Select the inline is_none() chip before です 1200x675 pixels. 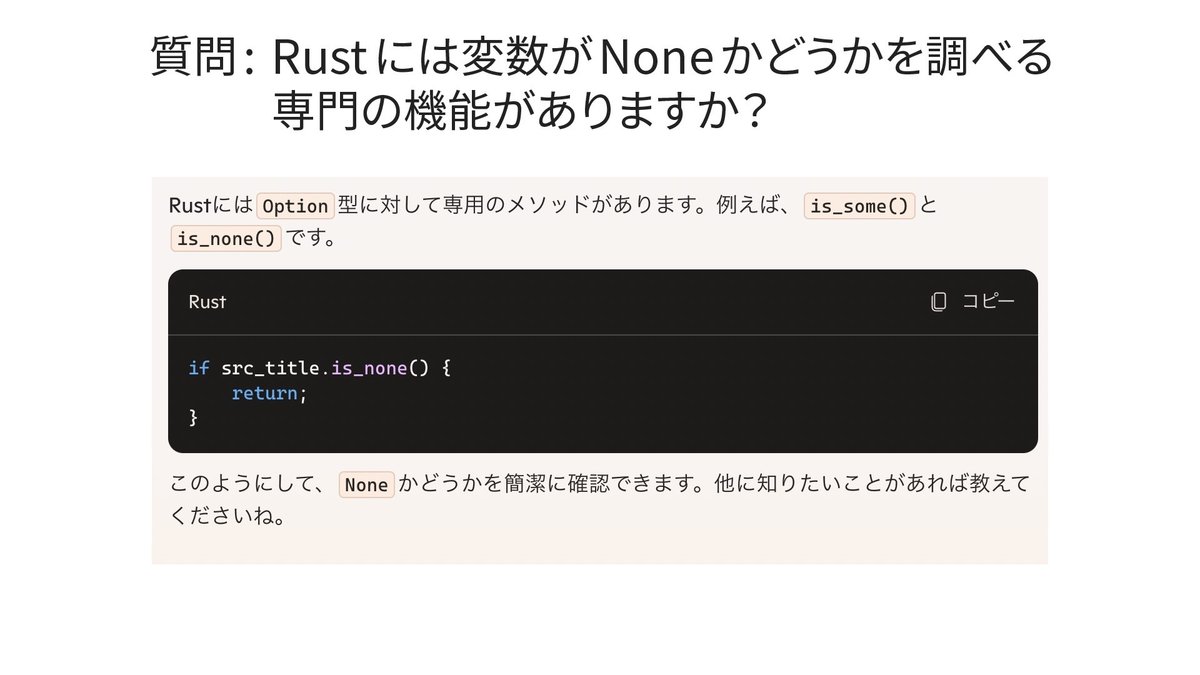coord(225,239)
